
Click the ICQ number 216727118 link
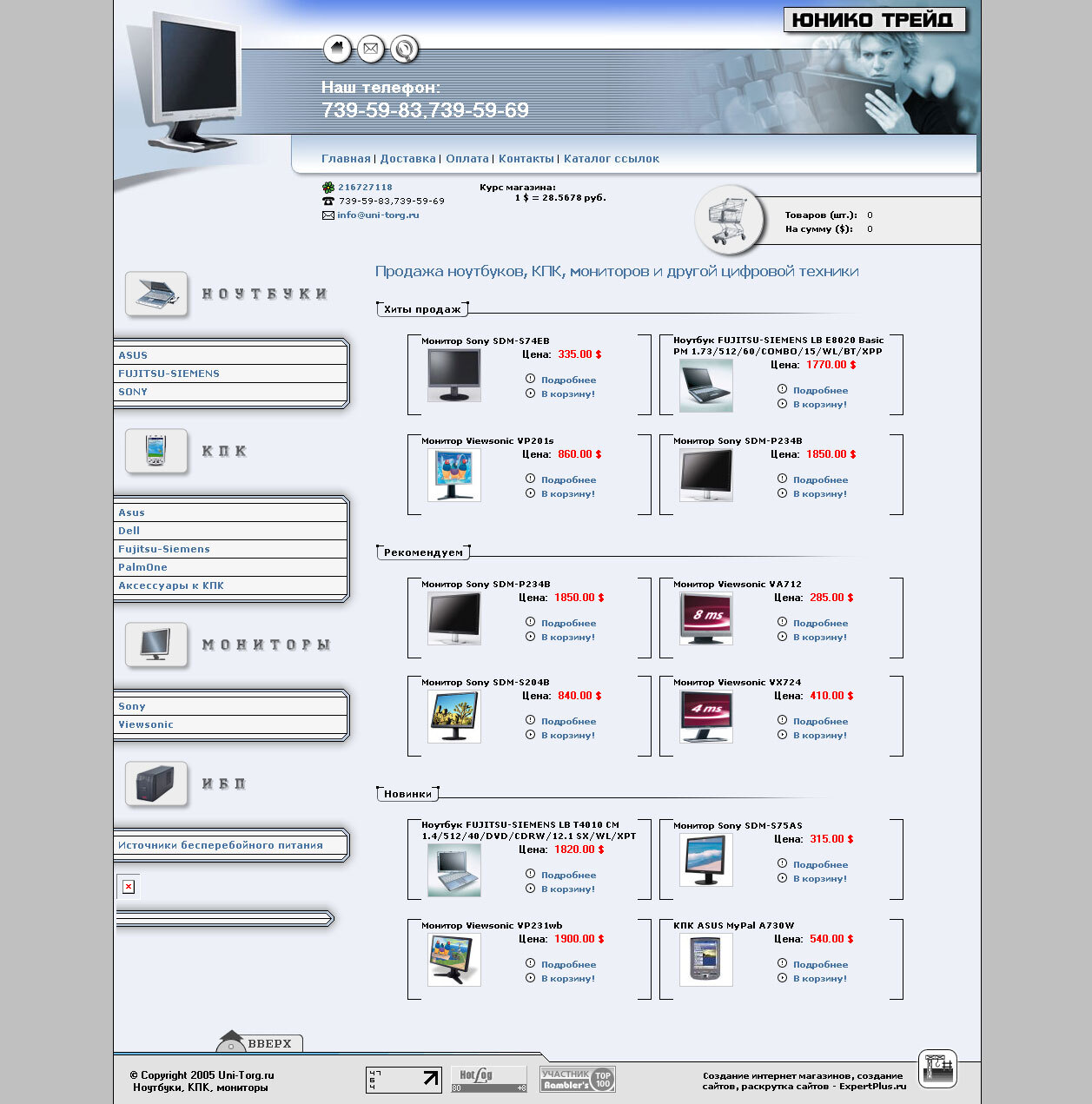365,188
